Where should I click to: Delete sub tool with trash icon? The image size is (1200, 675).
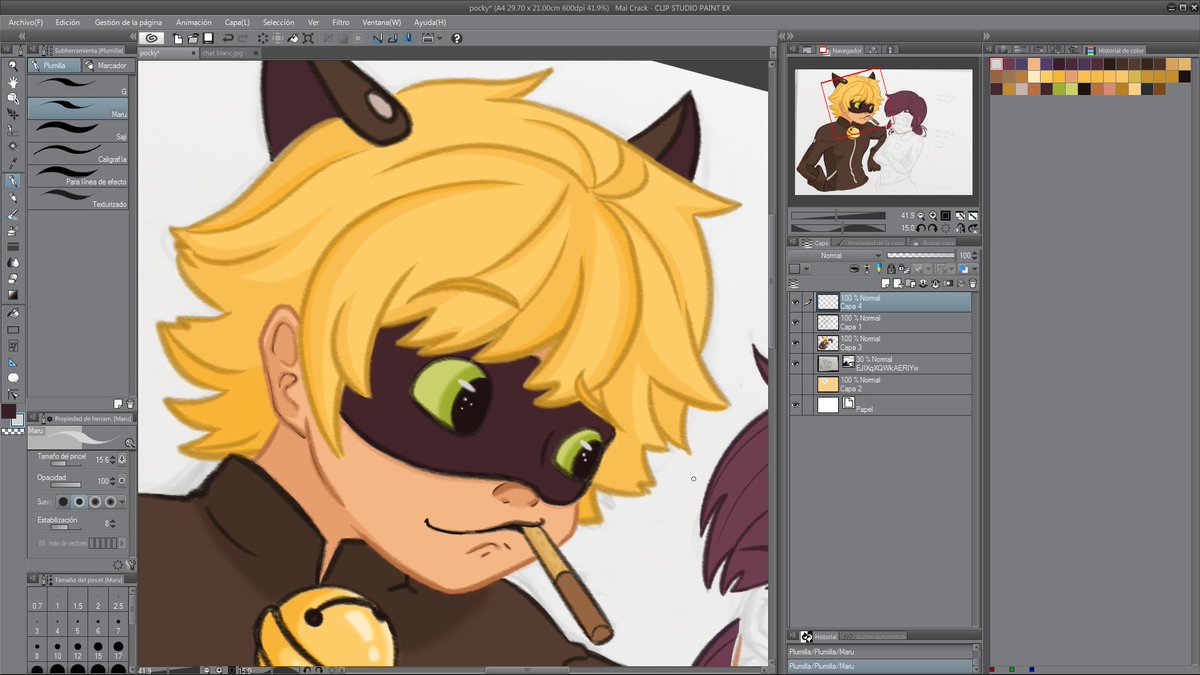[131, 403]
